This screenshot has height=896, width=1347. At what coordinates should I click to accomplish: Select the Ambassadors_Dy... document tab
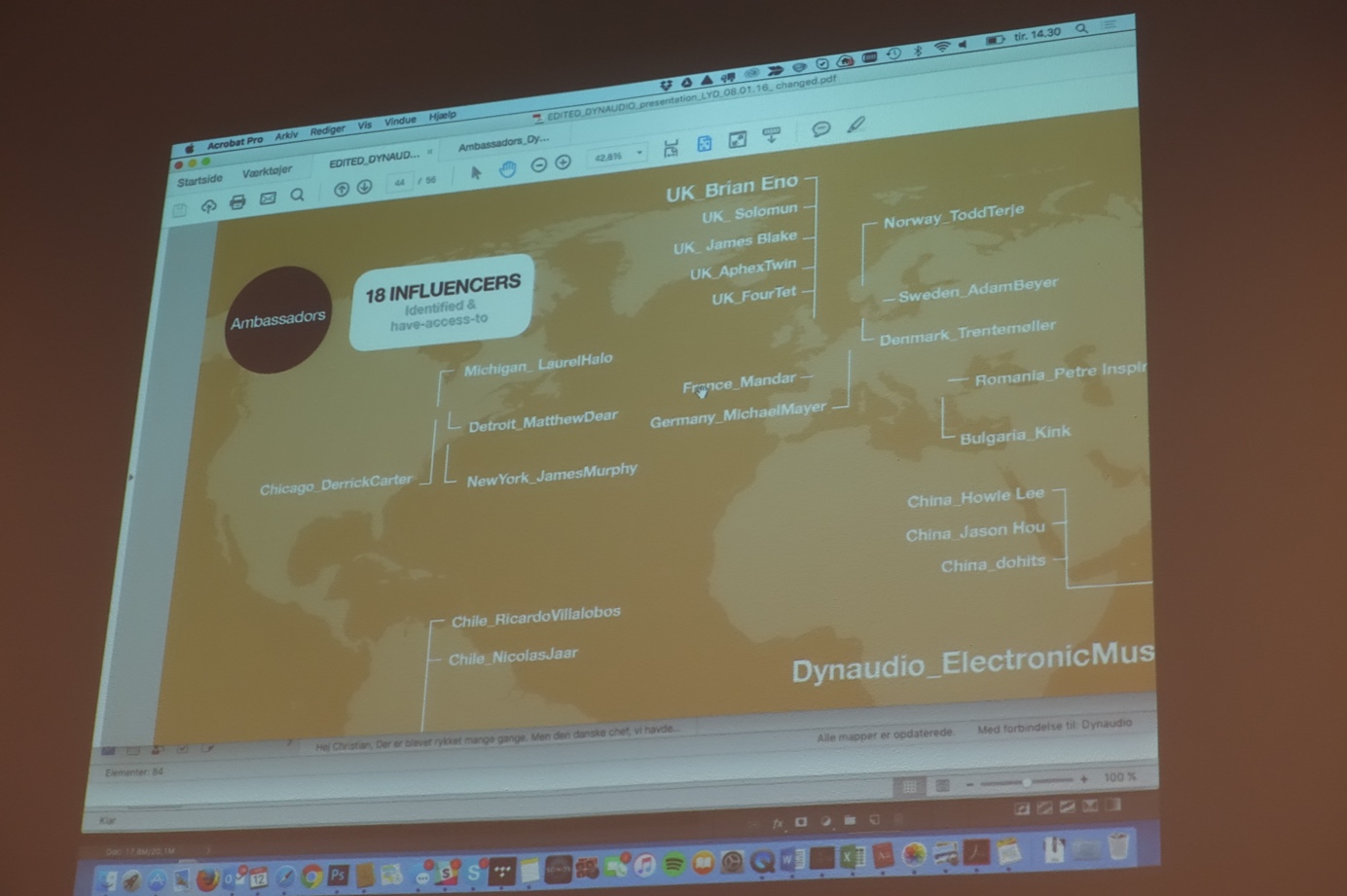point(503,143)
